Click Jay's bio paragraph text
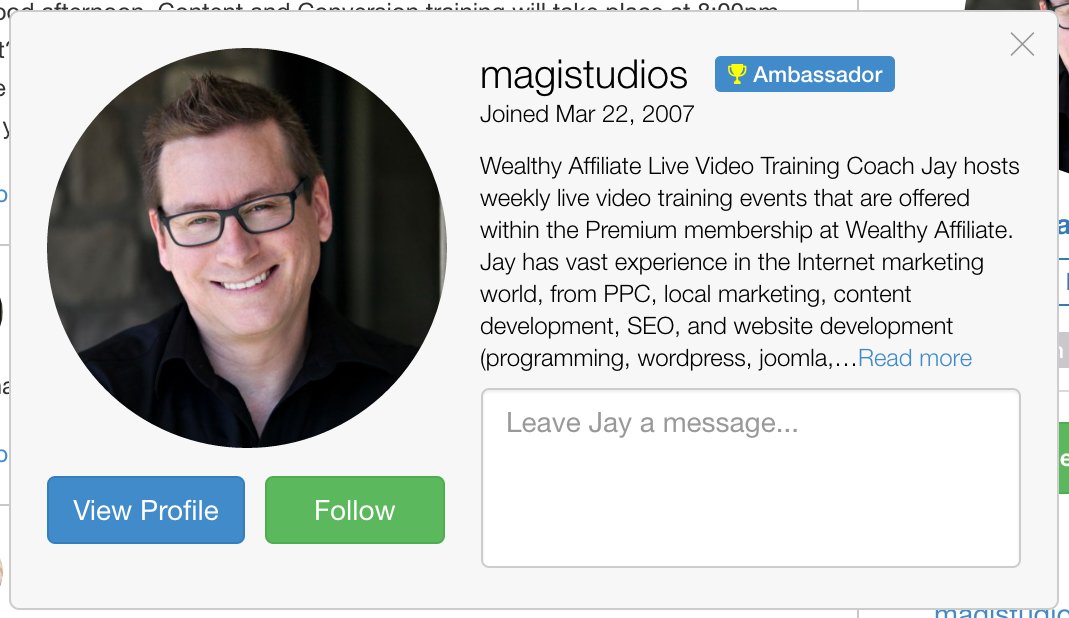Screen dimensions: 1069x618 click(x=750, y=262)
